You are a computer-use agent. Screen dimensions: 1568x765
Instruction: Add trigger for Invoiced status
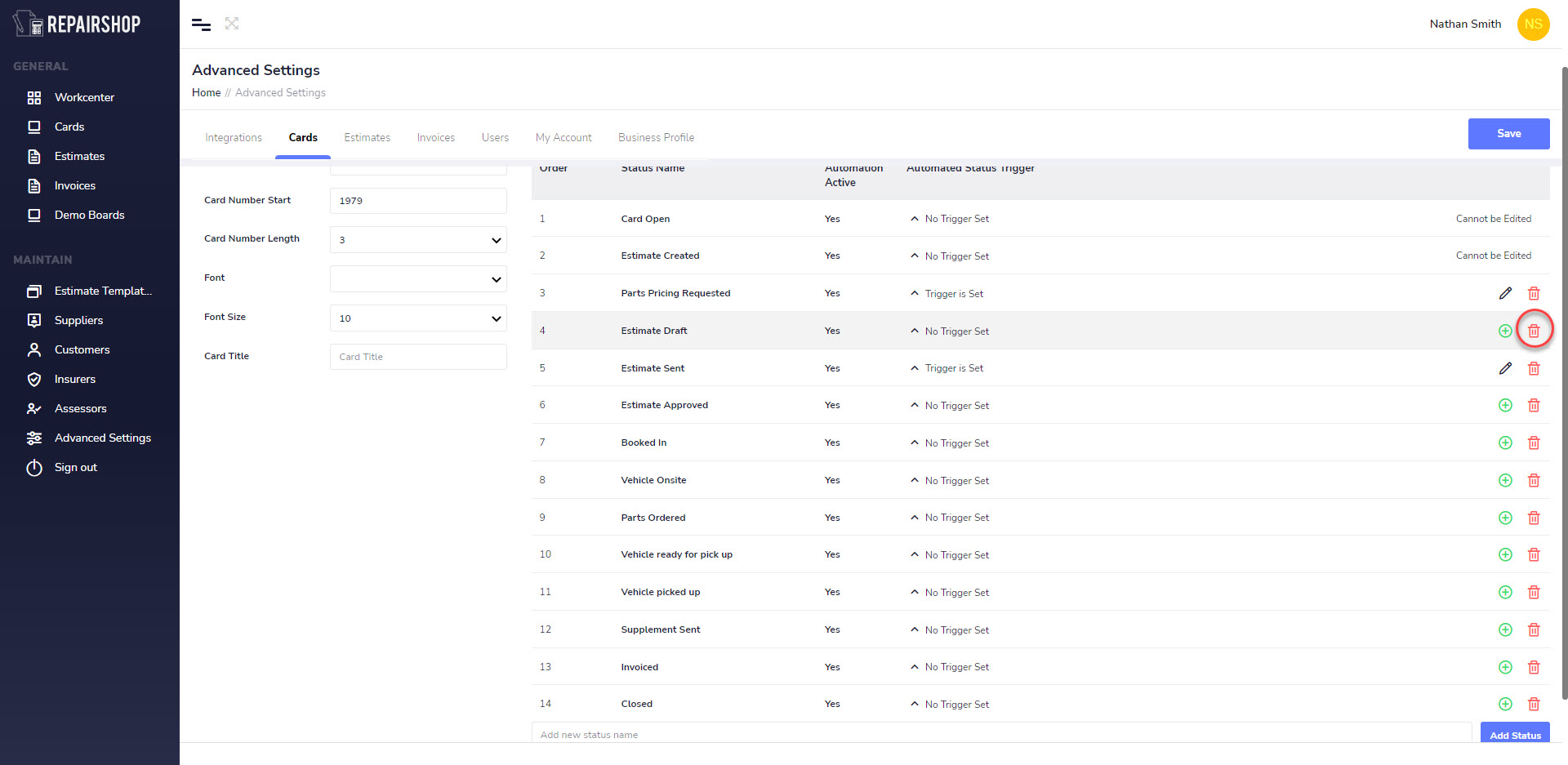1505,667
